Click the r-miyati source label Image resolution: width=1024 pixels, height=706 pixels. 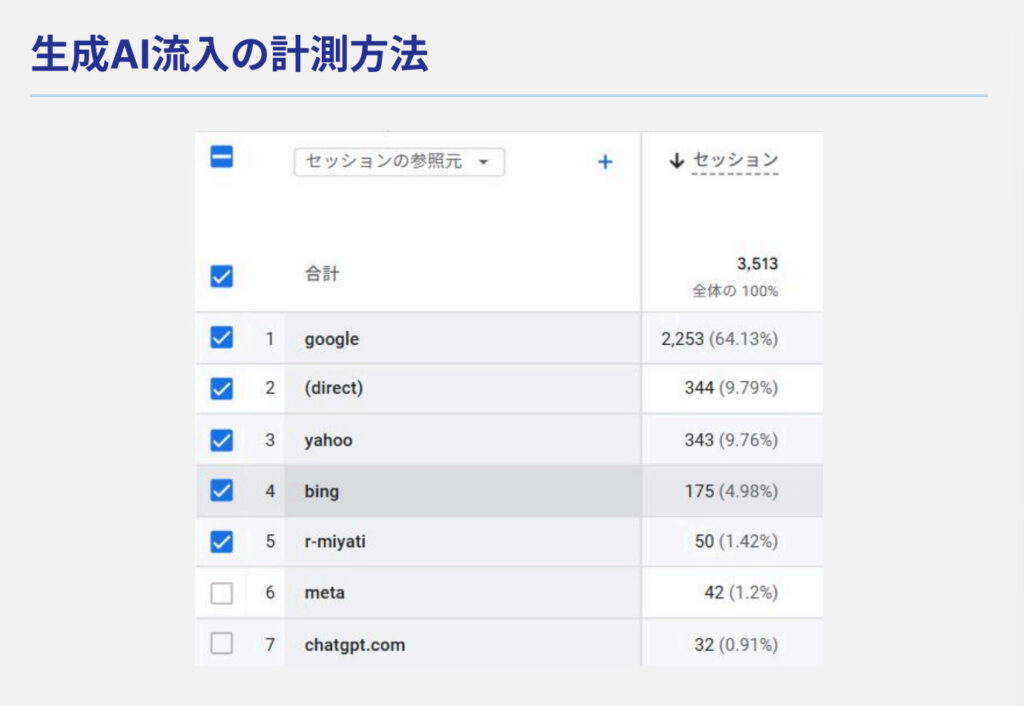point(332,542)
